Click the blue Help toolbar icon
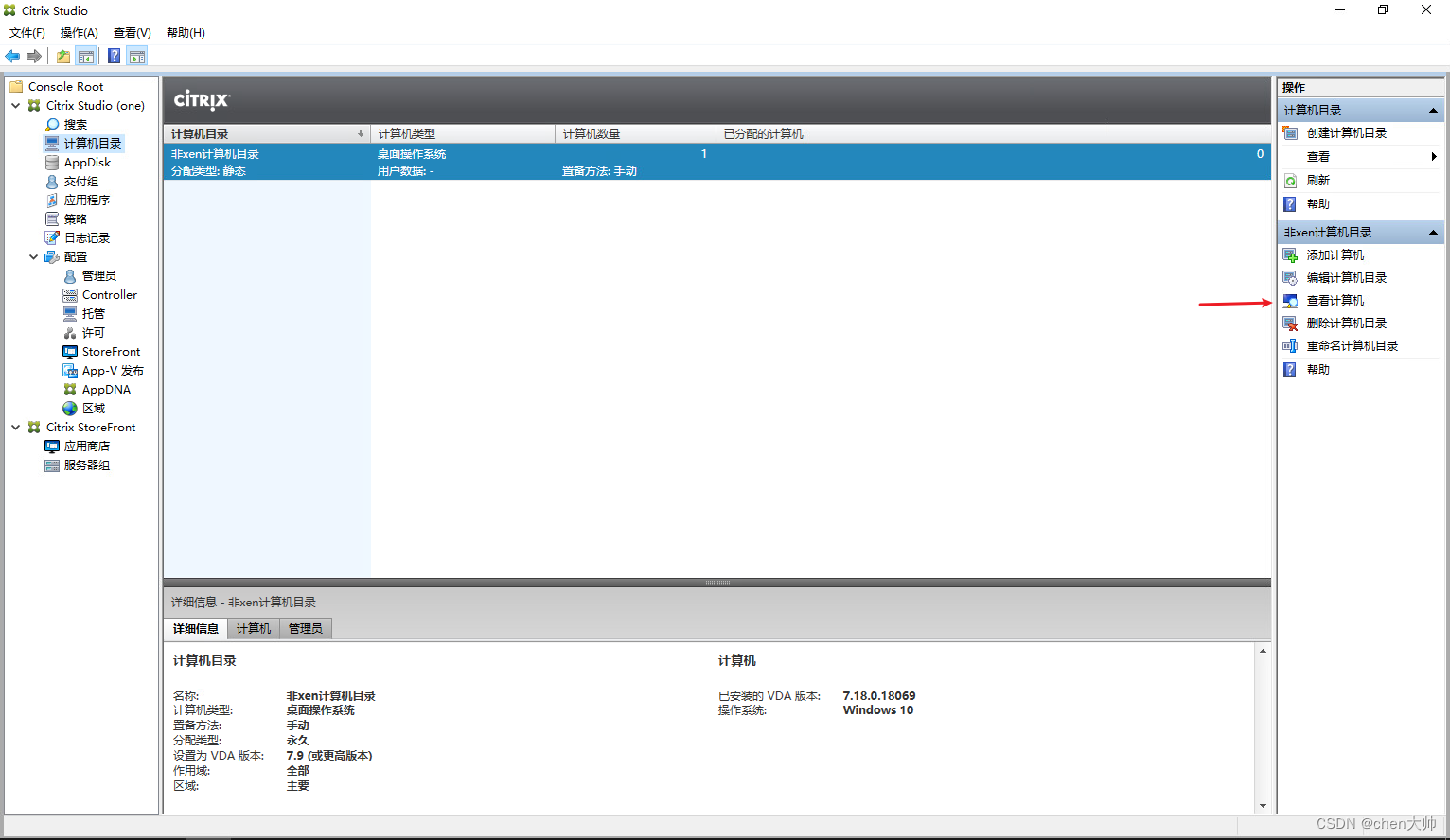1450x840 pixels. [115, 57]
